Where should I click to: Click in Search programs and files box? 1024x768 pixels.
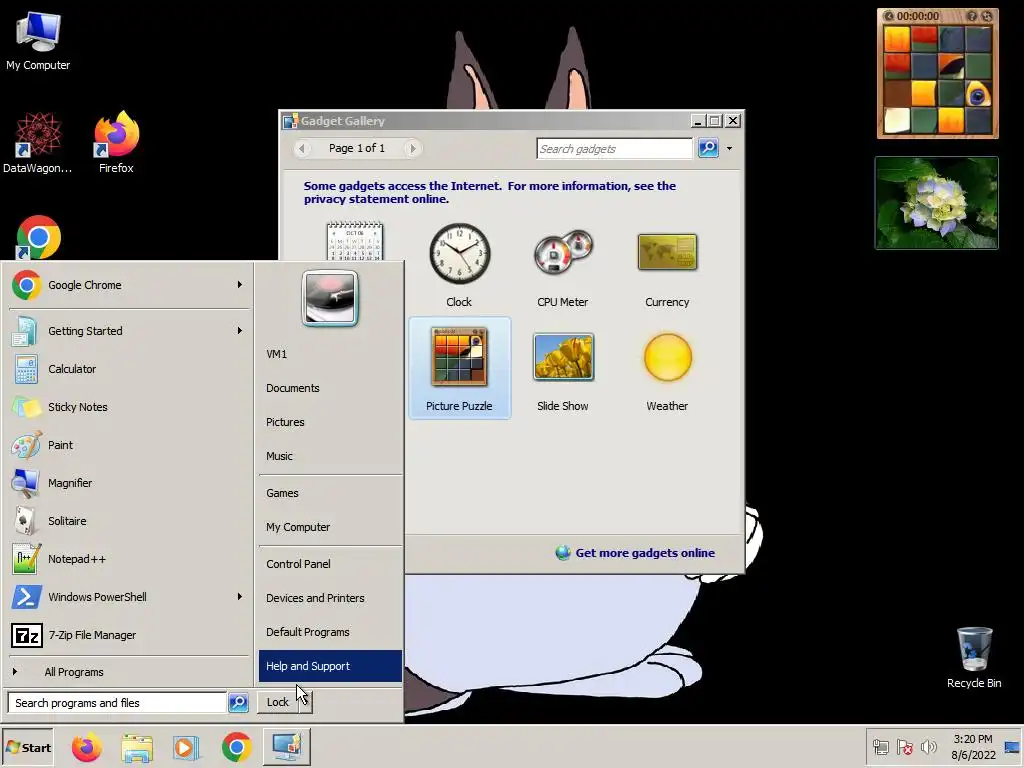point(118,703)
